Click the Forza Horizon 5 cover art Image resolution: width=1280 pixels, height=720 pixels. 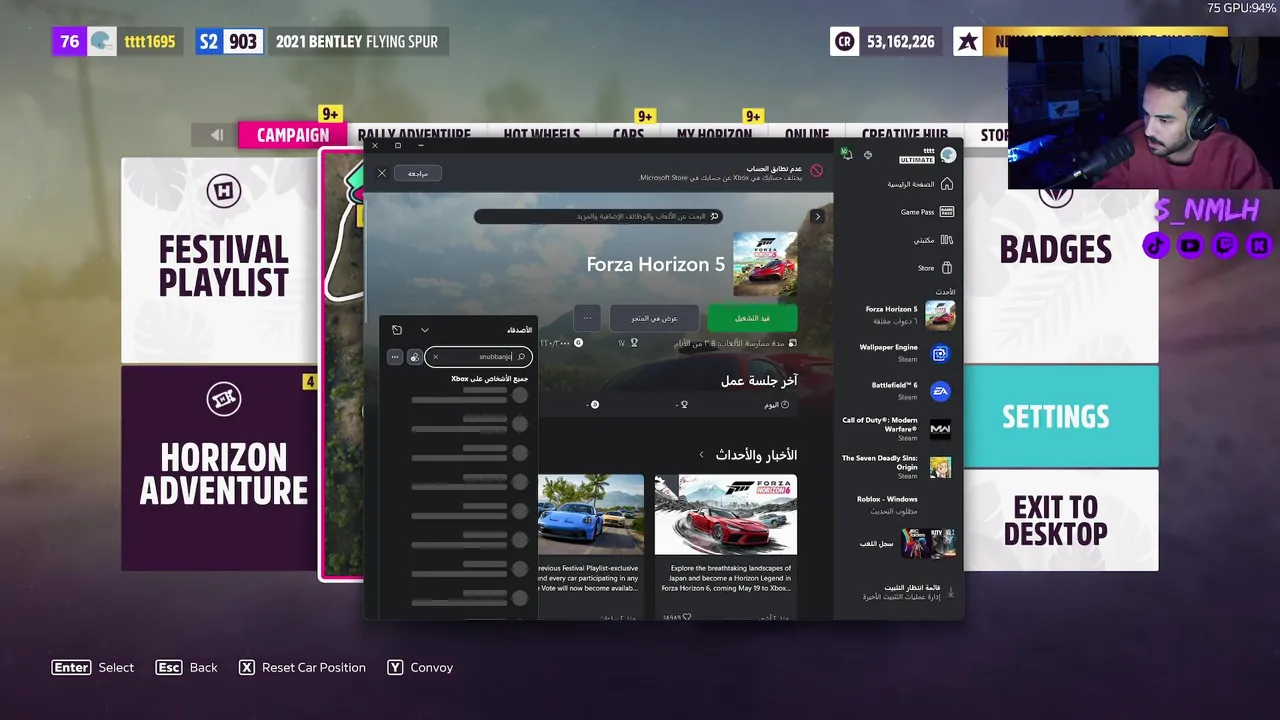pos(765,264)
